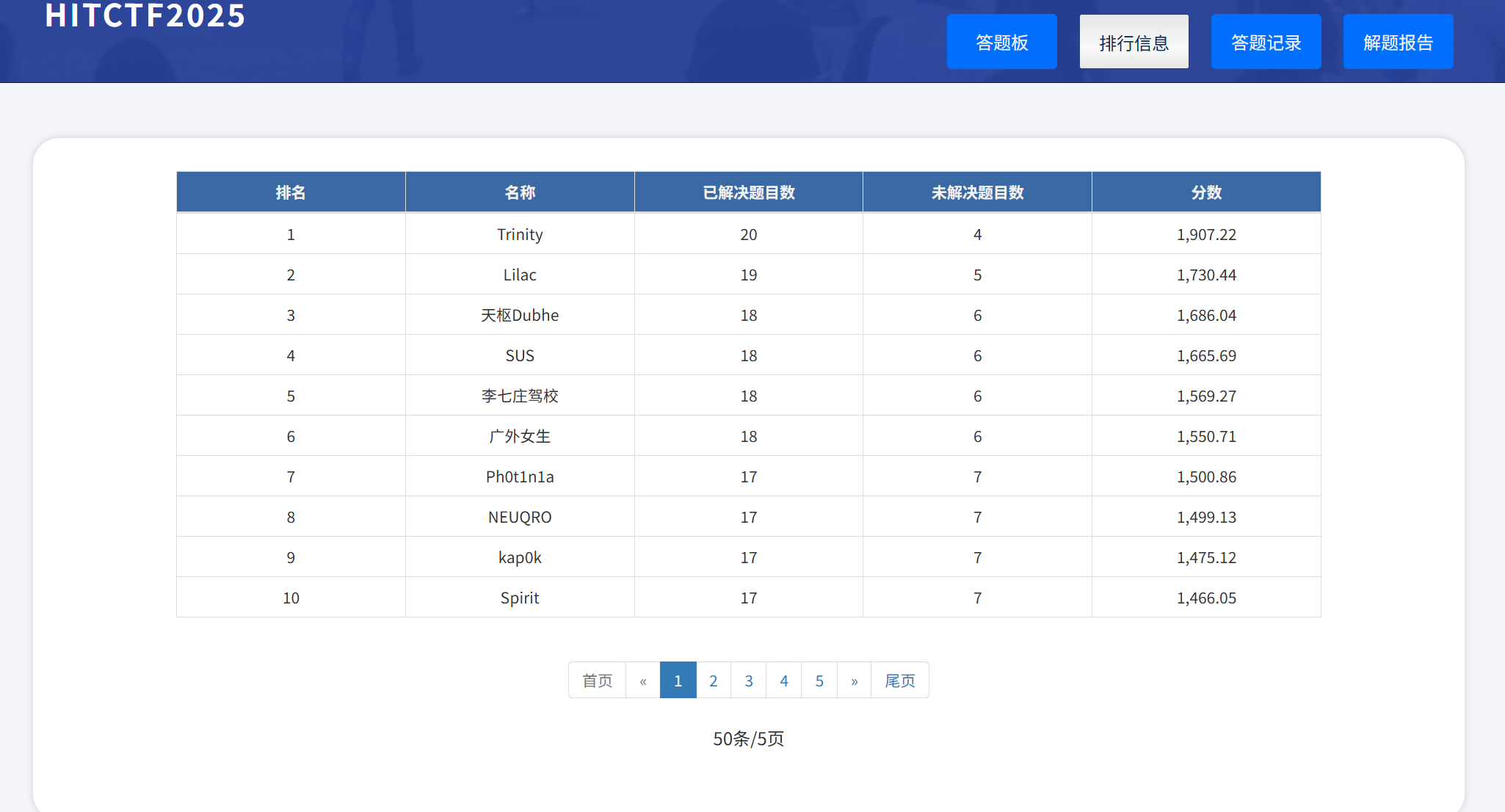Click the 排名 column header
This screenshot has height=812, width=1505.
point(291,192)
